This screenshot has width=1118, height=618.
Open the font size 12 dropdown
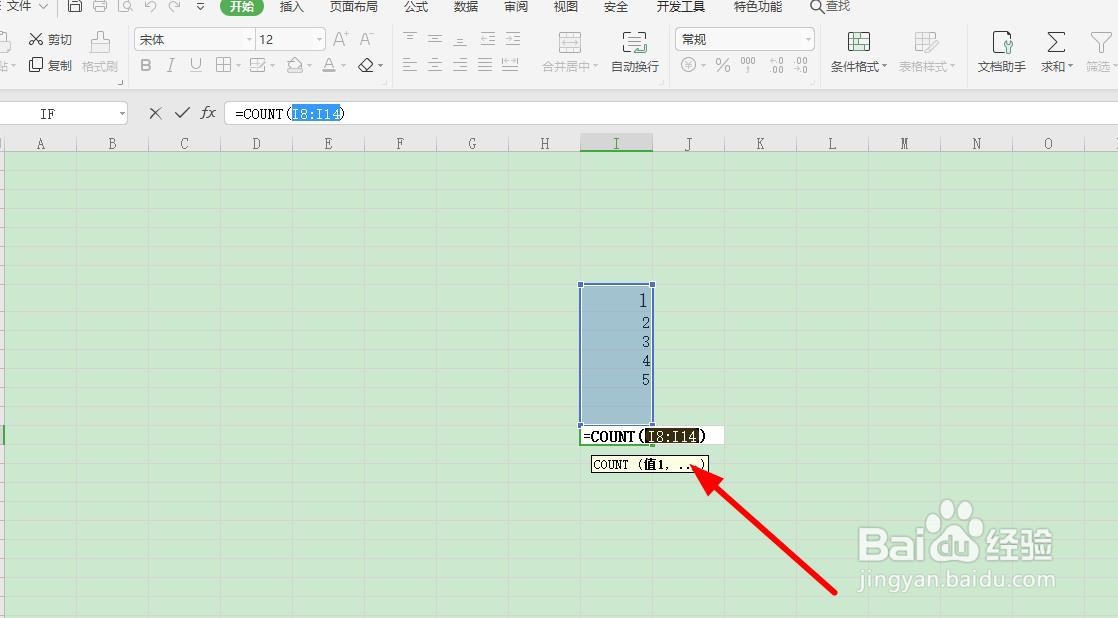[319, 40]
